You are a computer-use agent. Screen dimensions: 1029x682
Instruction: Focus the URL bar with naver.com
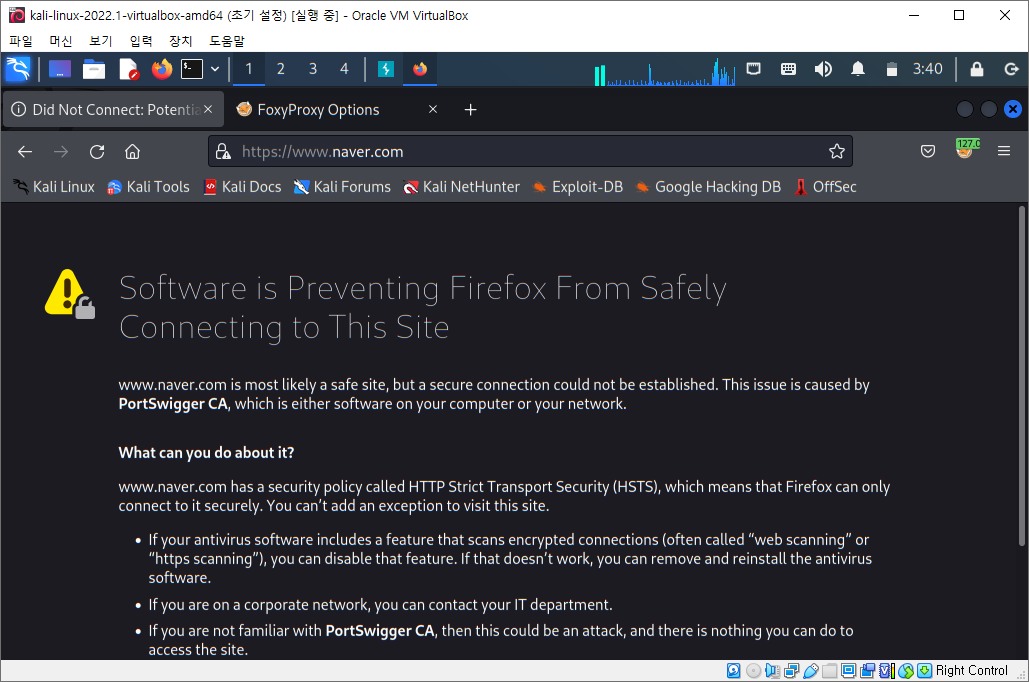click(530, 152)
